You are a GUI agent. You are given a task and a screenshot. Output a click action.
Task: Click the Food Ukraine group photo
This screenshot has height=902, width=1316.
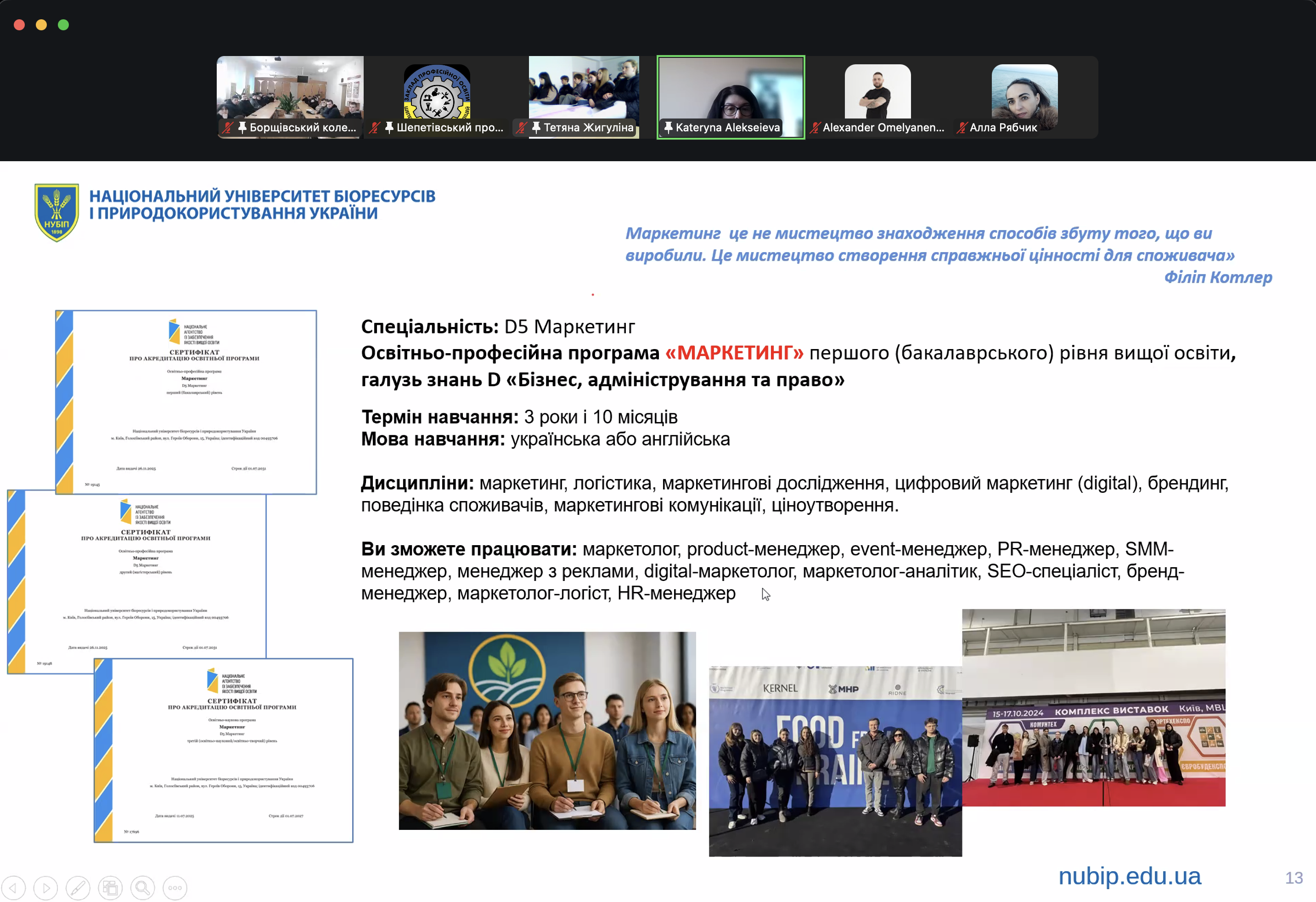coord(835,761)
